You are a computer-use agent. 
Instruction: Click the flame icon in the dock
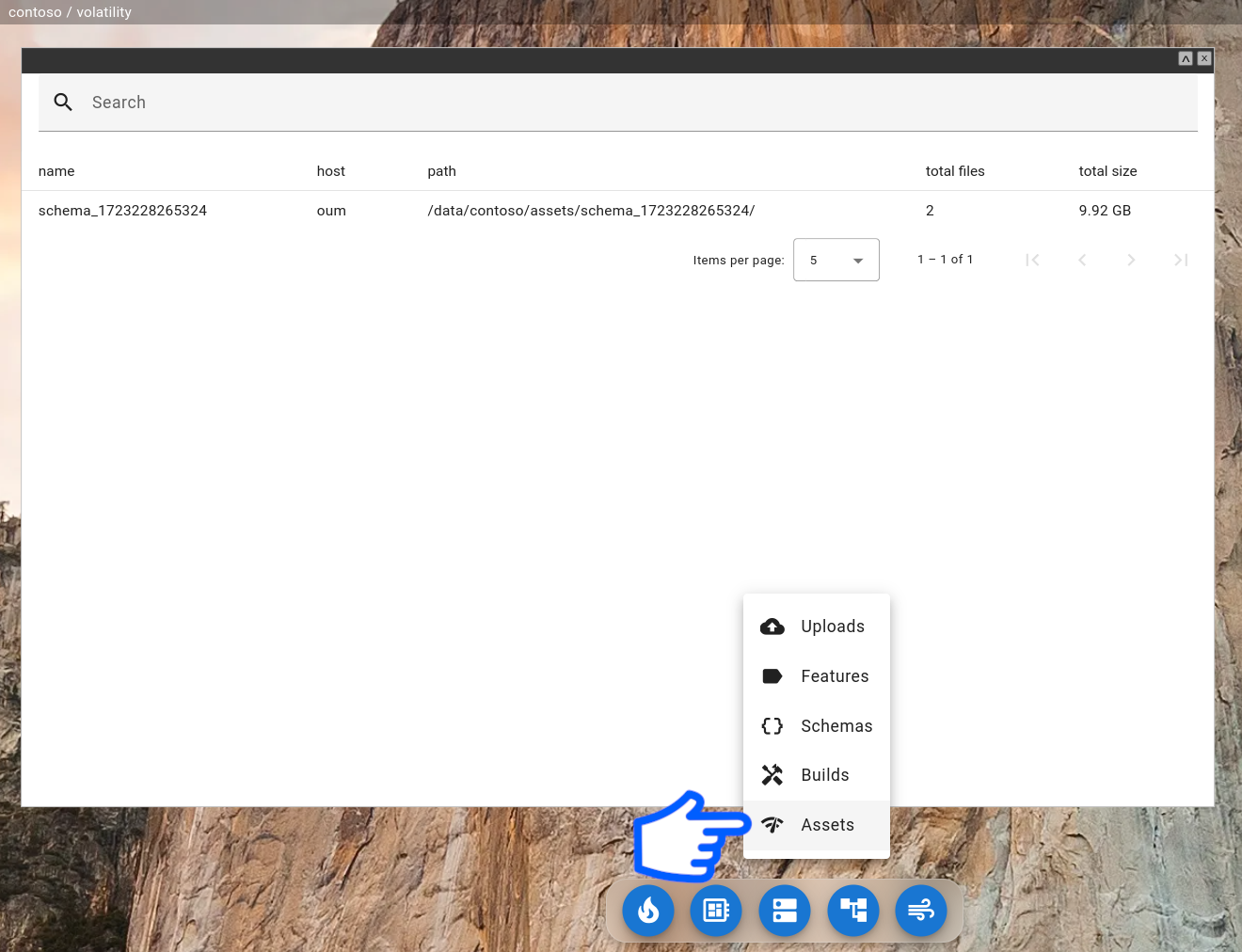click(648, 911)
